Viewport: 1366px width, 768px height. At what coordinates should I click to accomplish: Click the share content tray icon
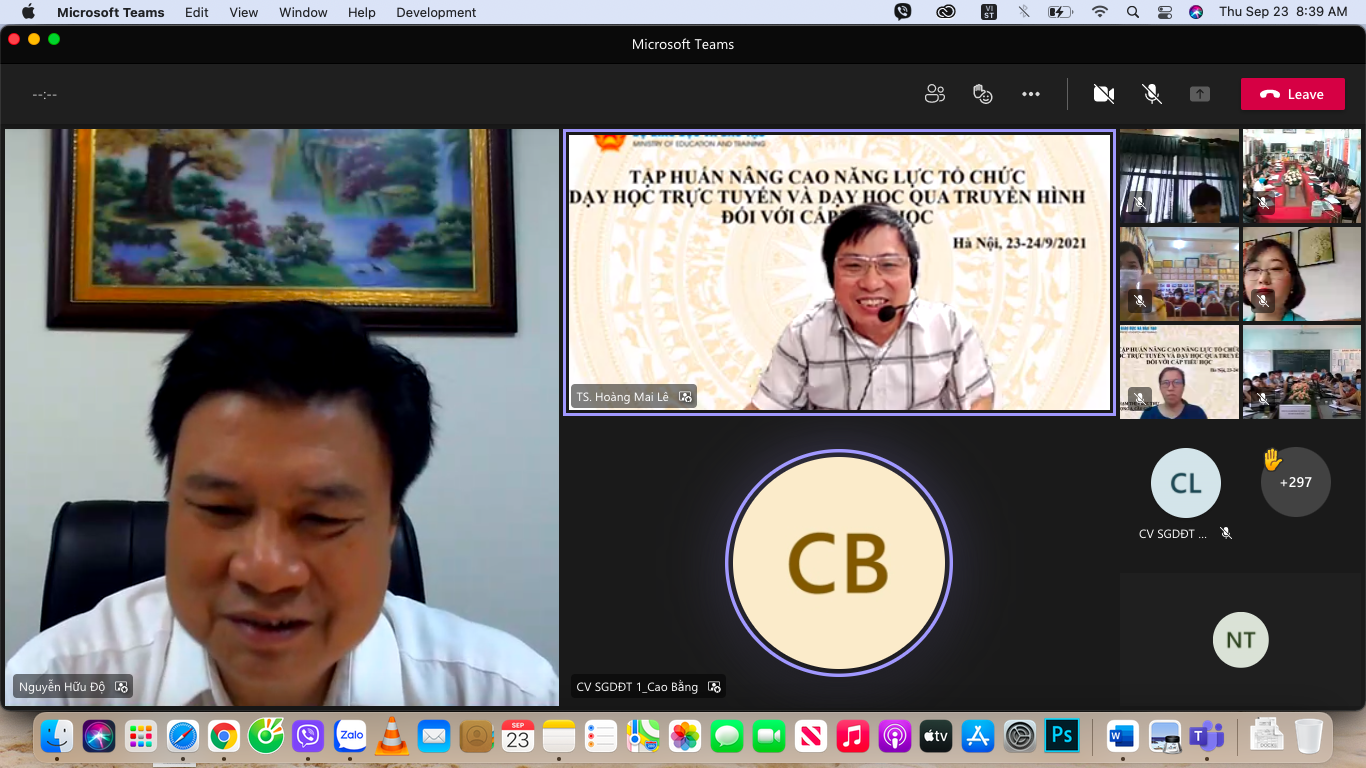pyautogui.click(x=1200, y=94)
